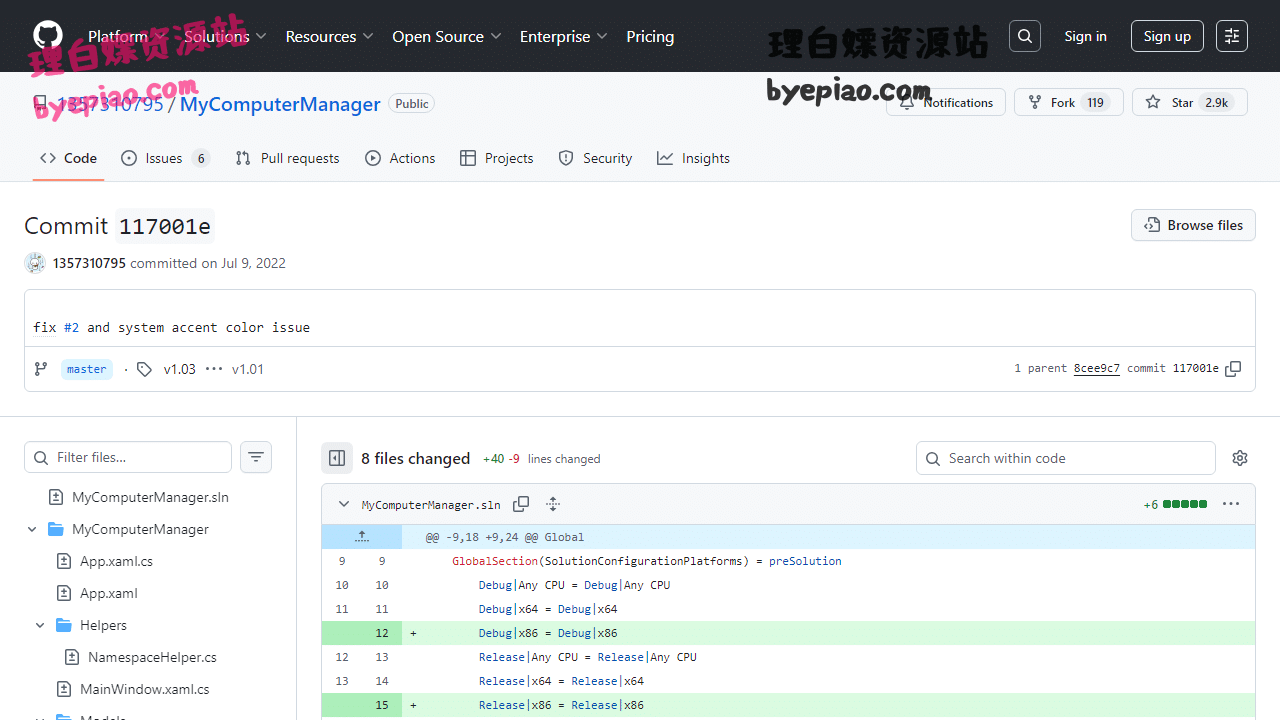The height and width of the screenshot is (720, 1280).
Task: Switch to the Issues tab
Action: click(x=165, y=158)
